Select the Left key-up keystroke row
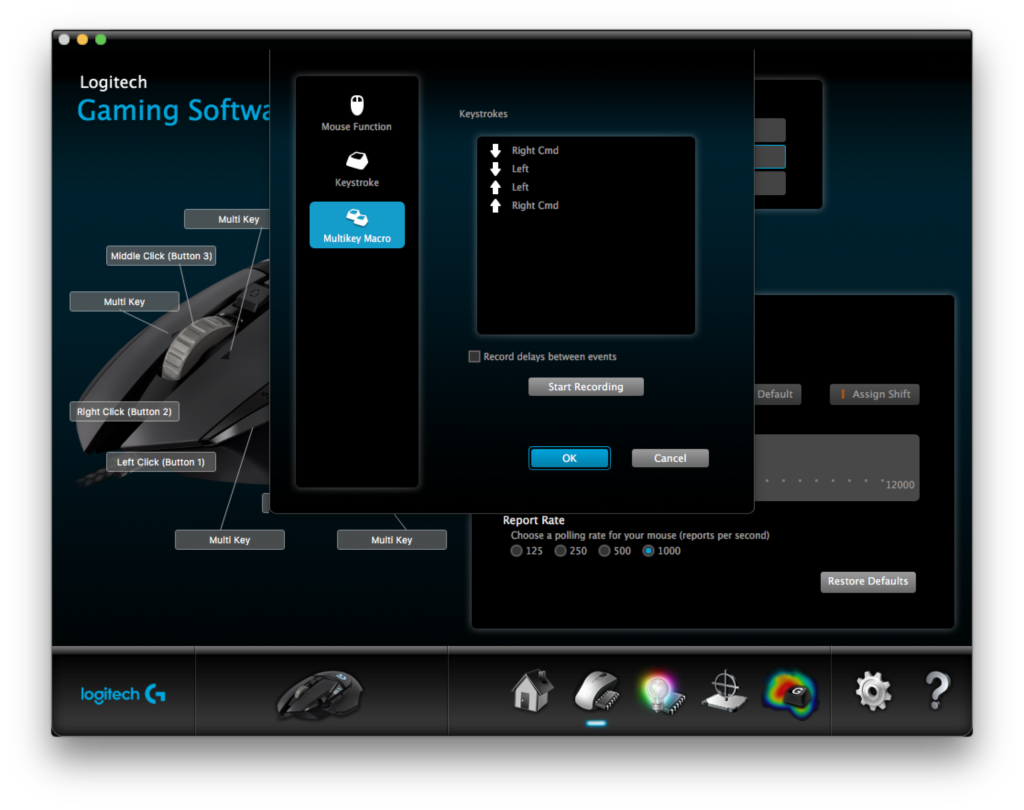 click(x=585, y=187)
